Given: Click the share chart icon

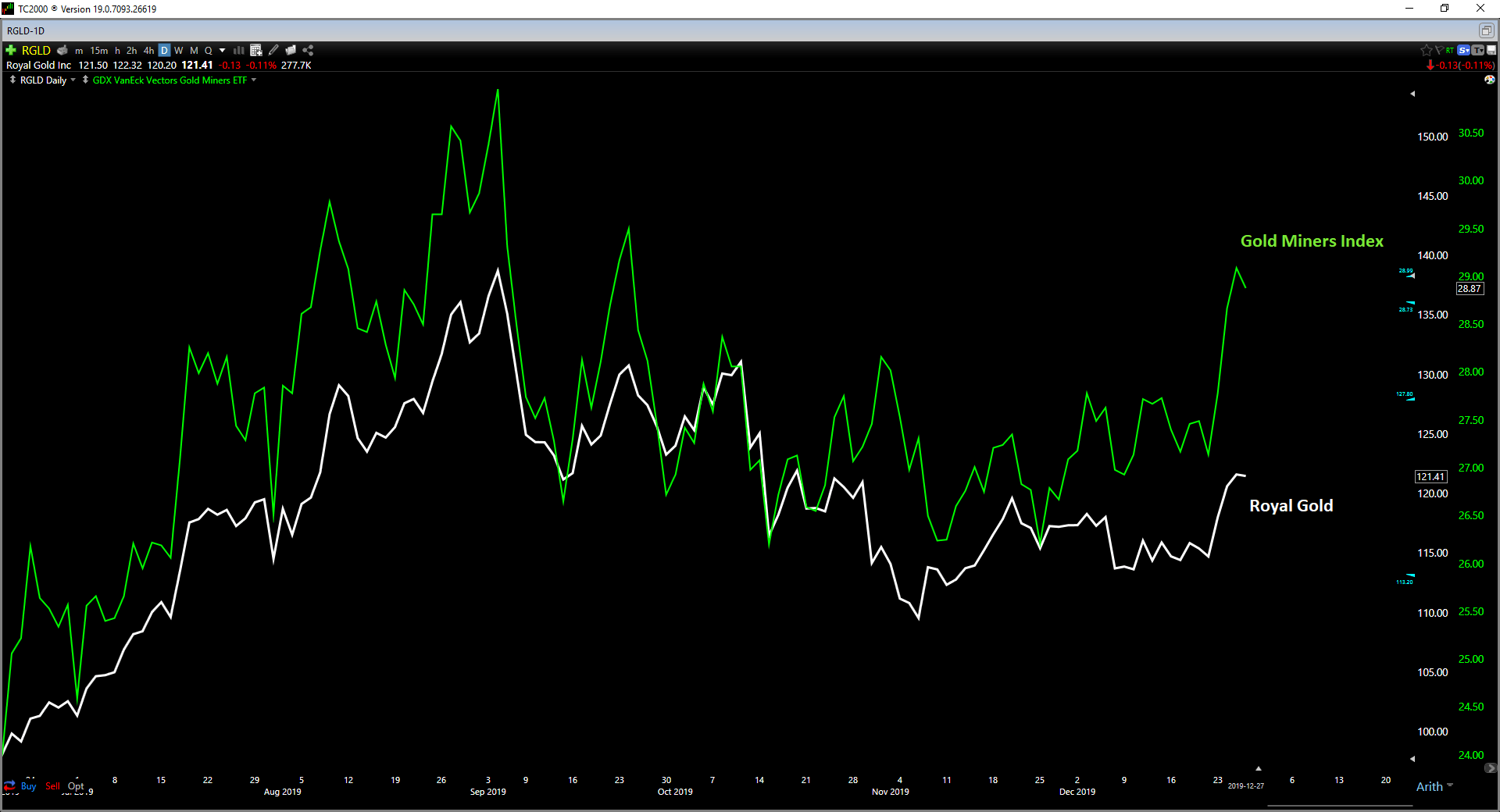Looking at the screenshot, I should [x=308, y=50].
